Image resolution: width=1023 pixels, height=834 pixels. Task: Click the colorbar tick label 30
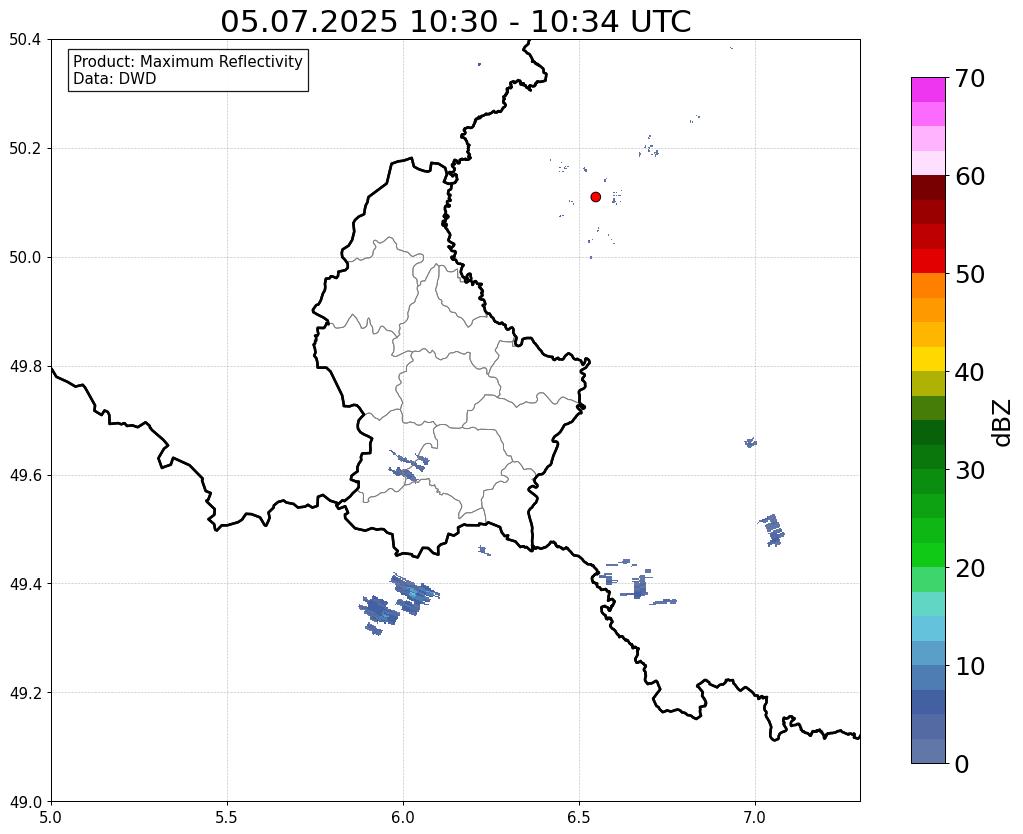(970, 469)
